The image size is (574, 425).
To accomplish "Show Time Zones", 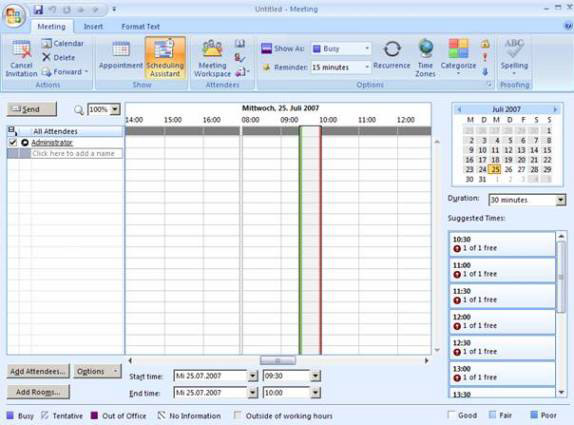I will (425, 58).
